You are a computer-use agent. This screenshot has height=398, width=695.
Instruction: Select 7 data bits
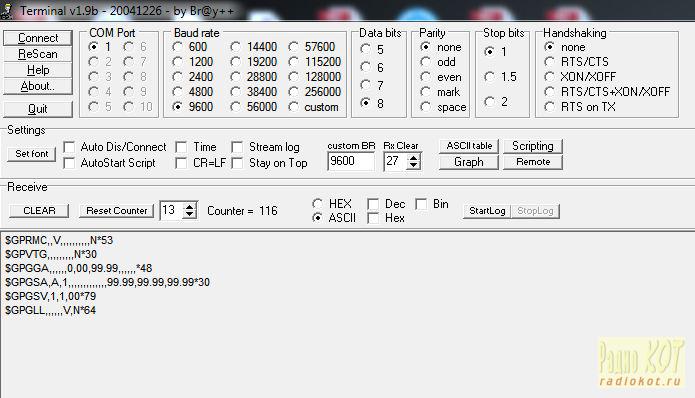366,85
